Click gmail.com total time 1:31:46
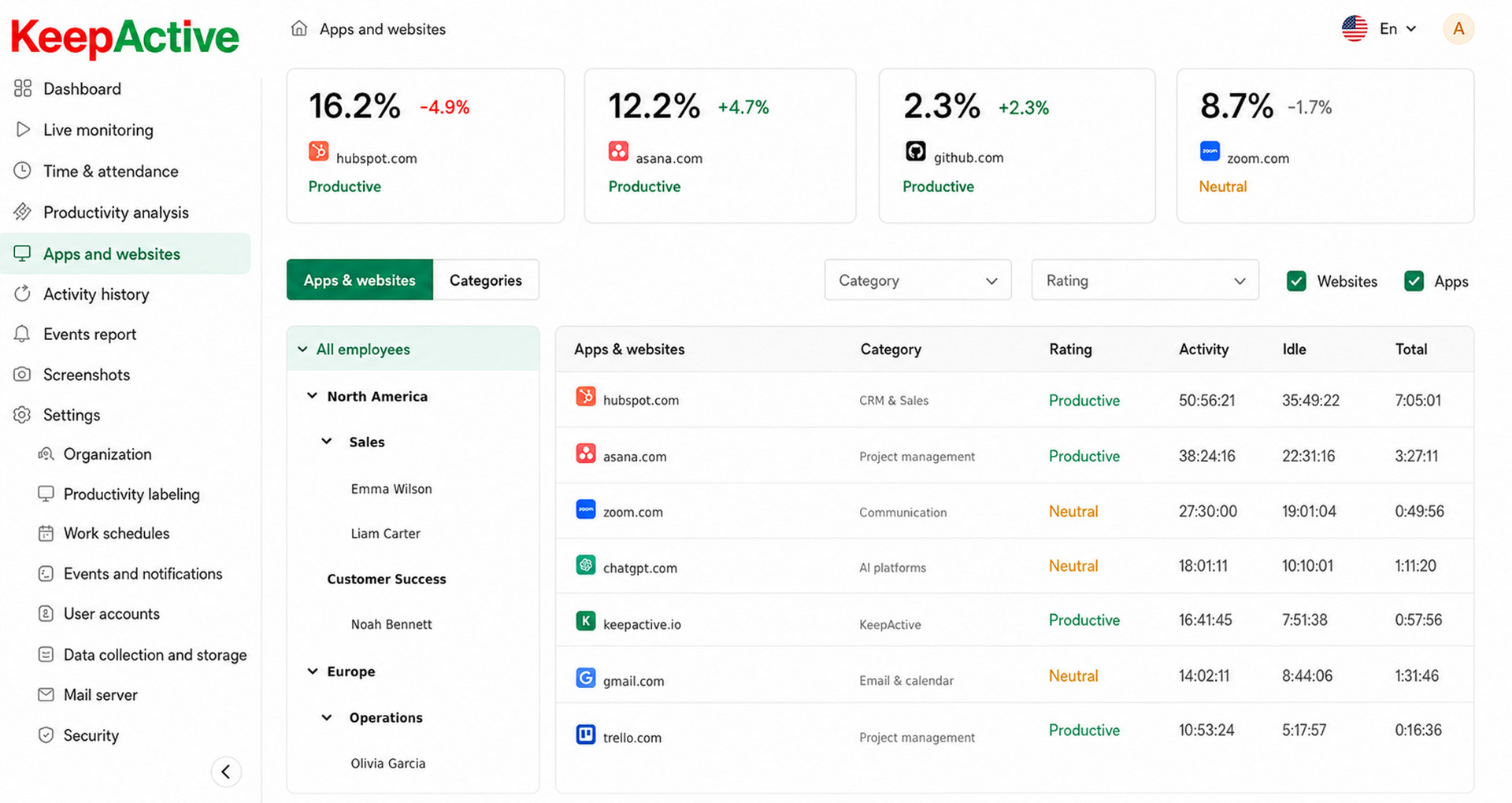Screen dimensions: 1512x803 pyautogui.click(x=1417, y=676)
